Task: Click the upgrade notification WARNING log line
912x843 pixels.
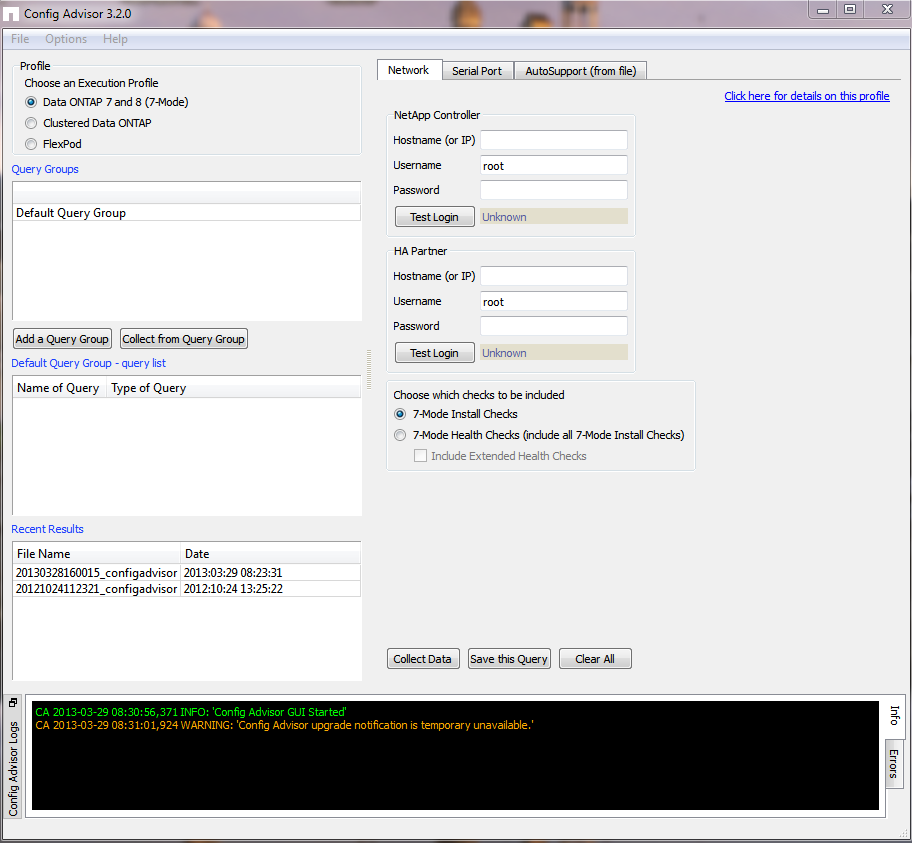Action: 284,725
